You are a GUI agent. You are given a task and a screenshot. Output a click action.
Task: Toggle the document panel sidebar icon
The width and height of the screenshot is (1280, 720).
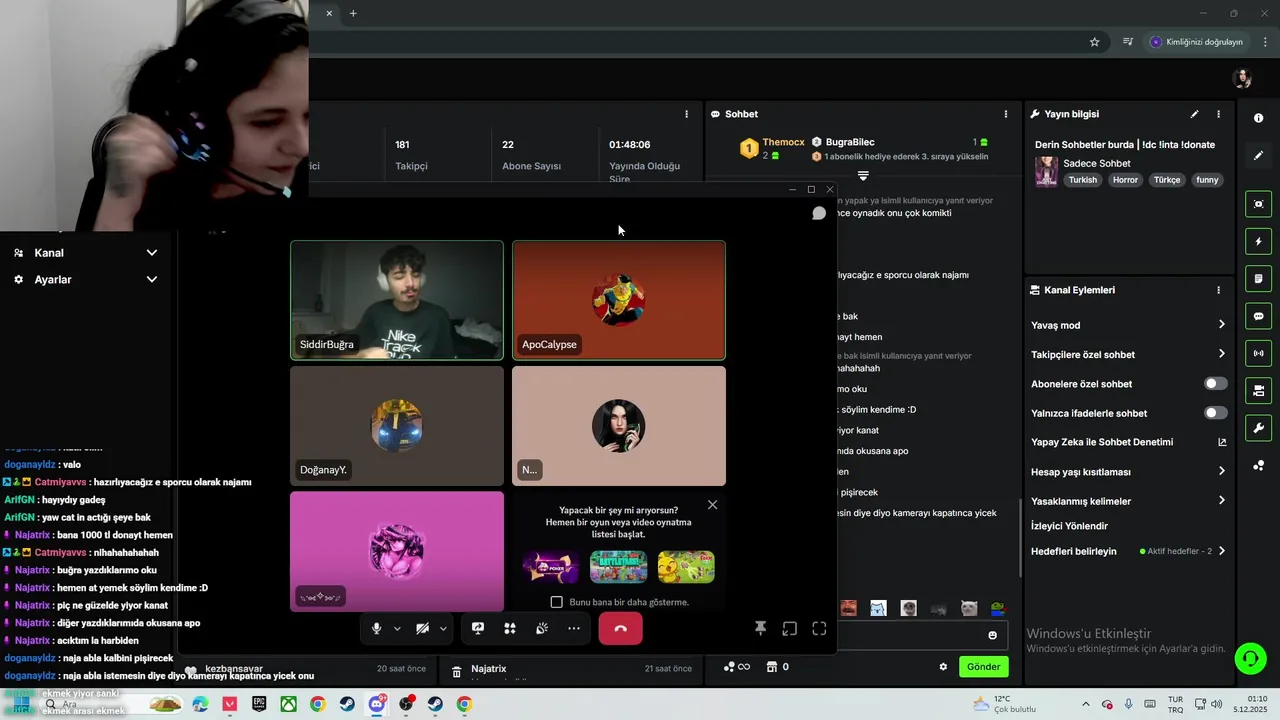(x=1258, y=278)
